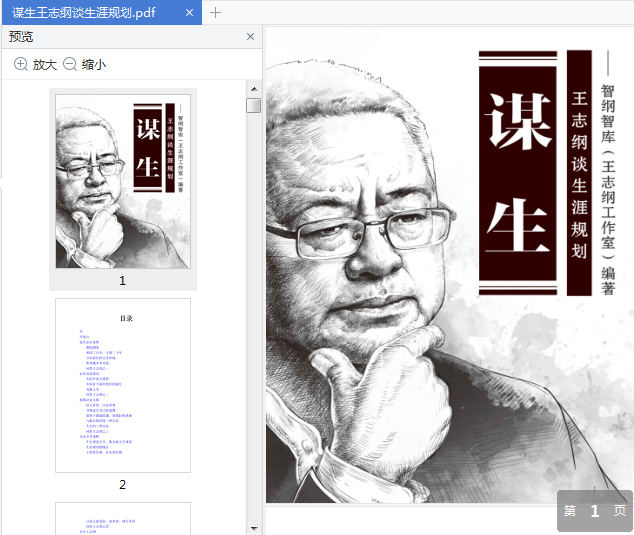
Task: Click page number 1 label under thumbnail
Action: click(x=123, y=281)
